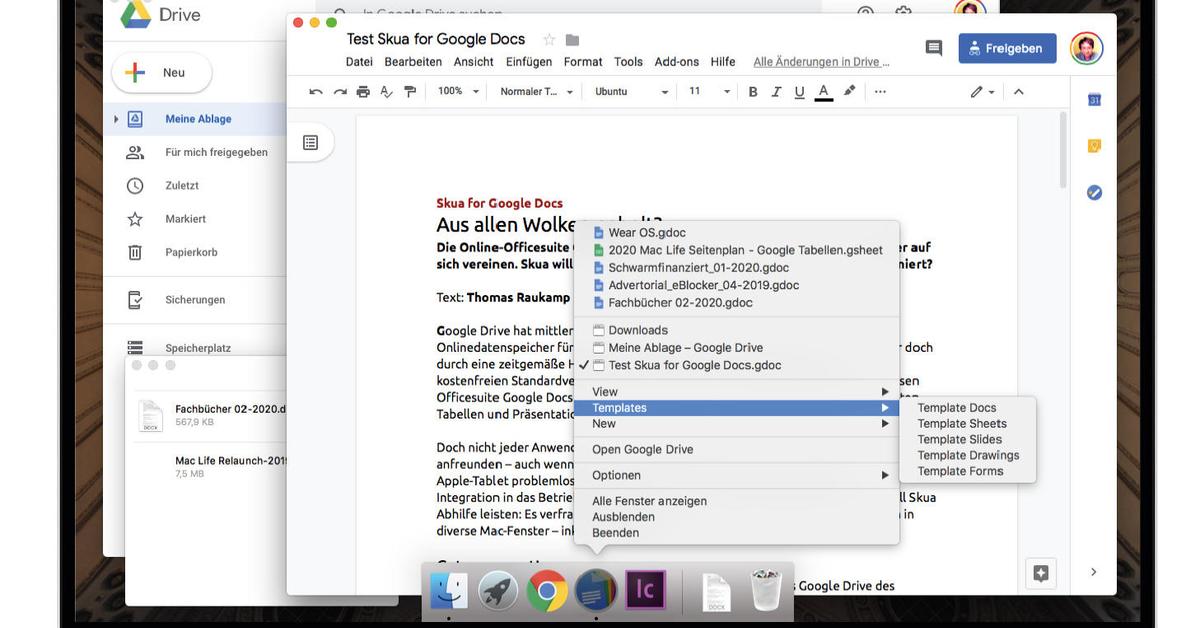The width and height of the screenshot is (1200, 628).
Task: Open Trash in the Dock
Action: point(766,590)
